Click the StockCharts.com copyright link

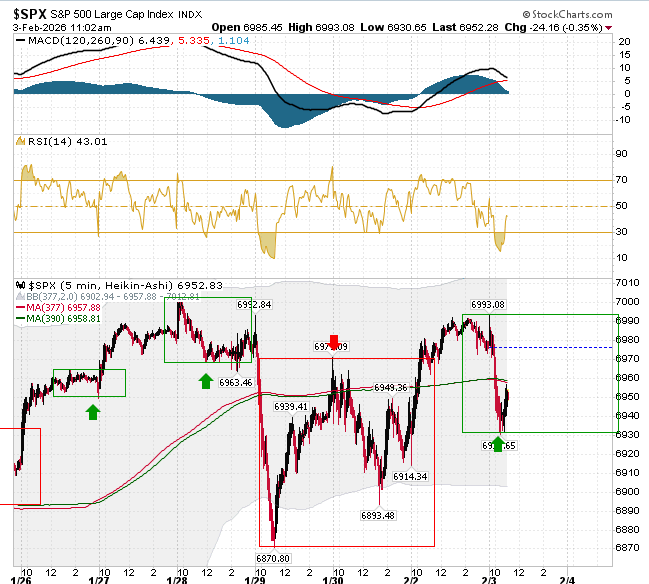[567, 14]
